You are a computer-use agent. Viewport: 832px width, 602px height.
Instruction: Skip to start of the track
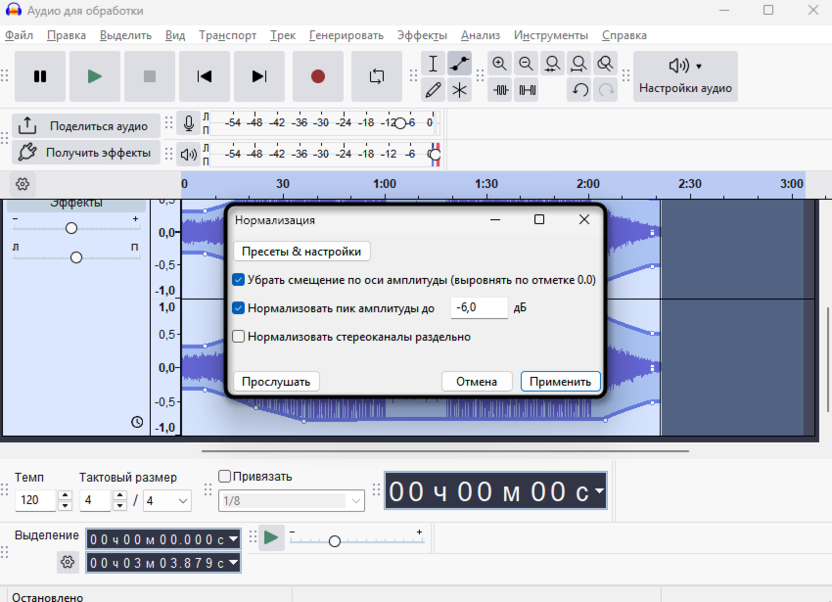(x=205, y=76)
